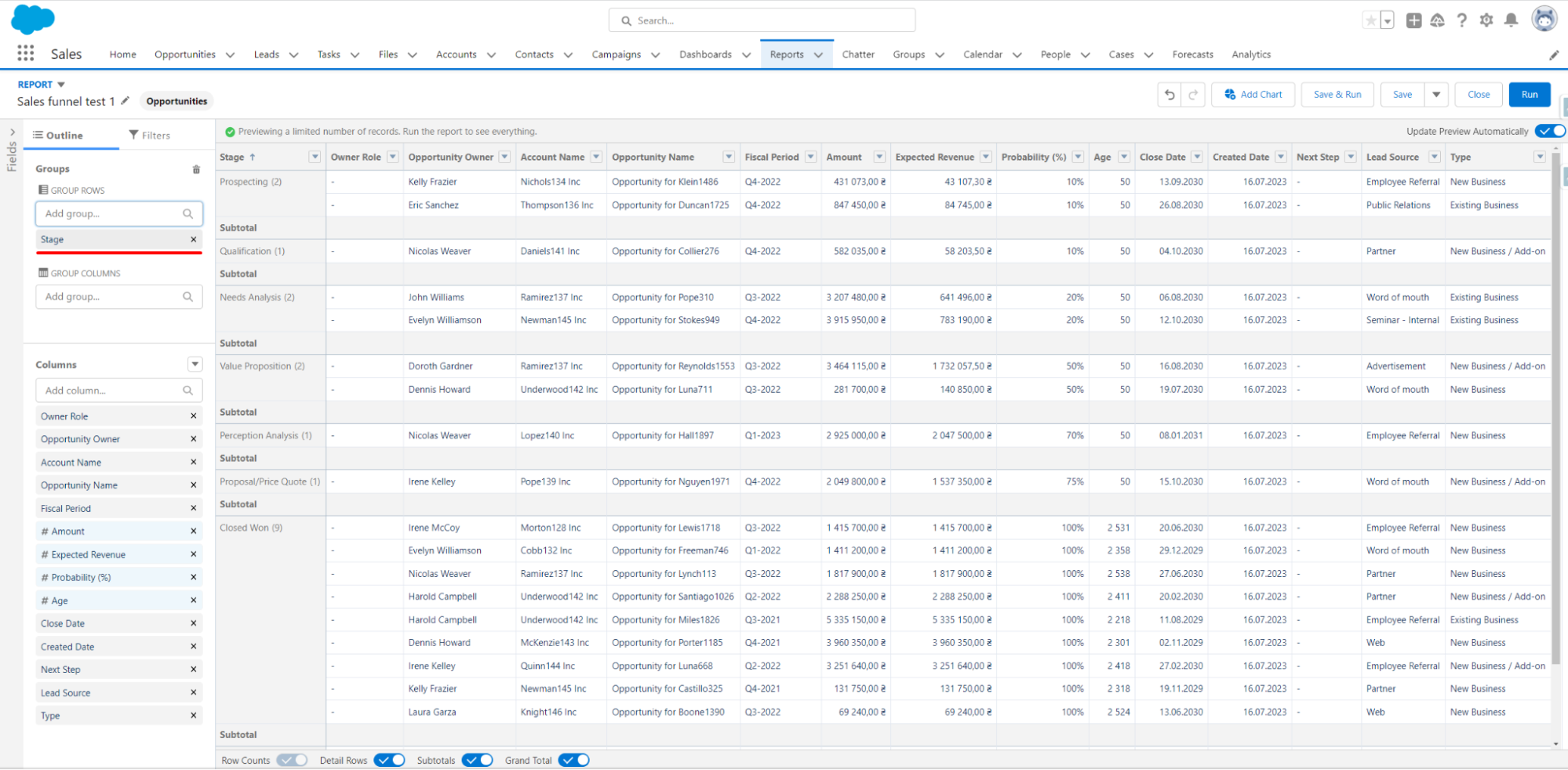Expand the Reports navigation dropdown arrow
The width and height of the screenshot is (1568, 770).
pyautogui.click(x=818, y=54)
